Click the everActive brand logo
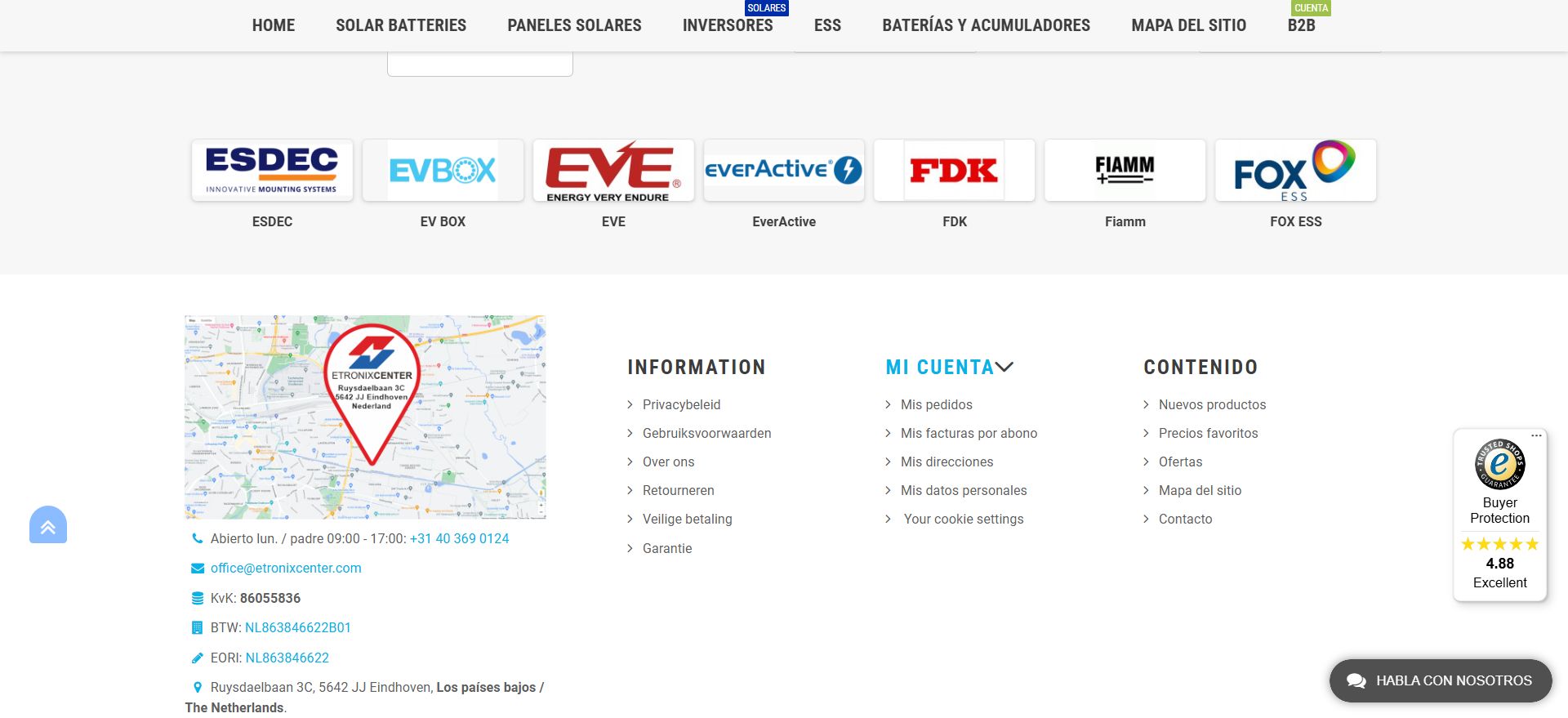The width and height of the screenshot is (1568, 718). [784, 170]
